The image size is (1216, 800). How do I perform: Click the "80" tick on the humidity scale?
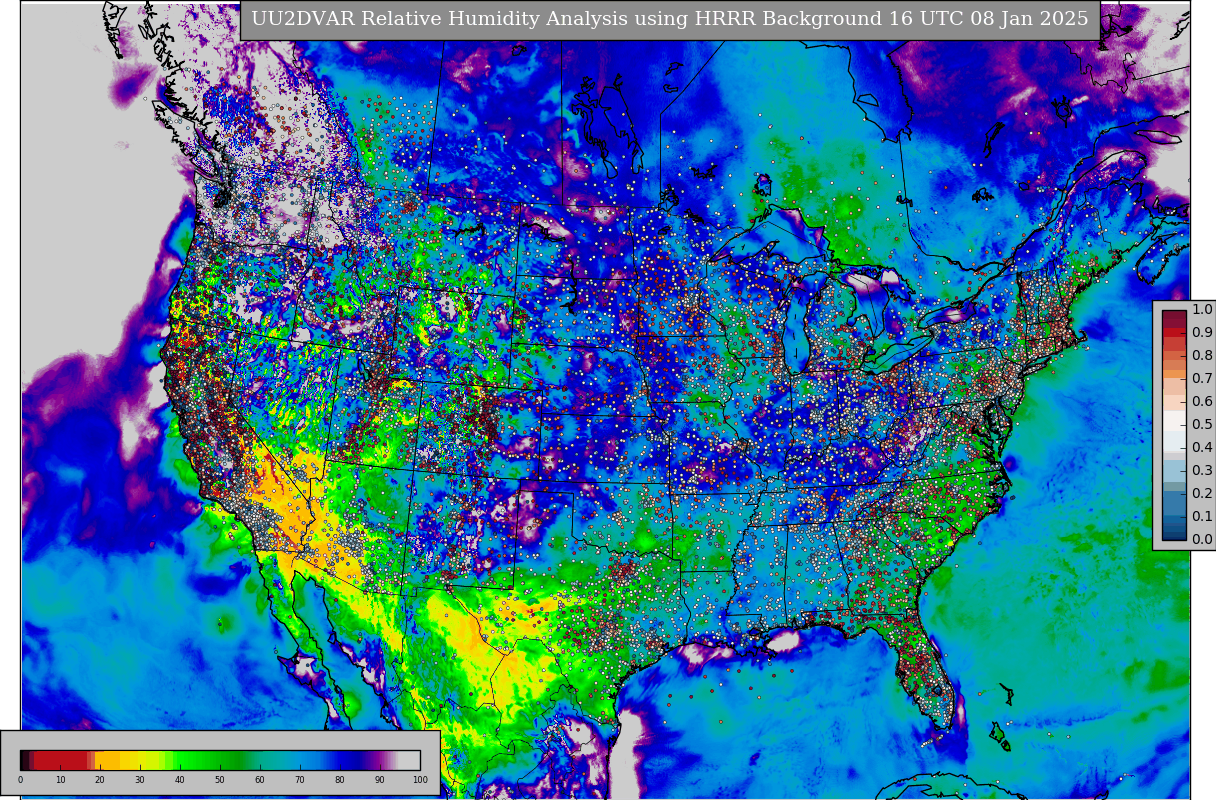(x=340, y=779)
